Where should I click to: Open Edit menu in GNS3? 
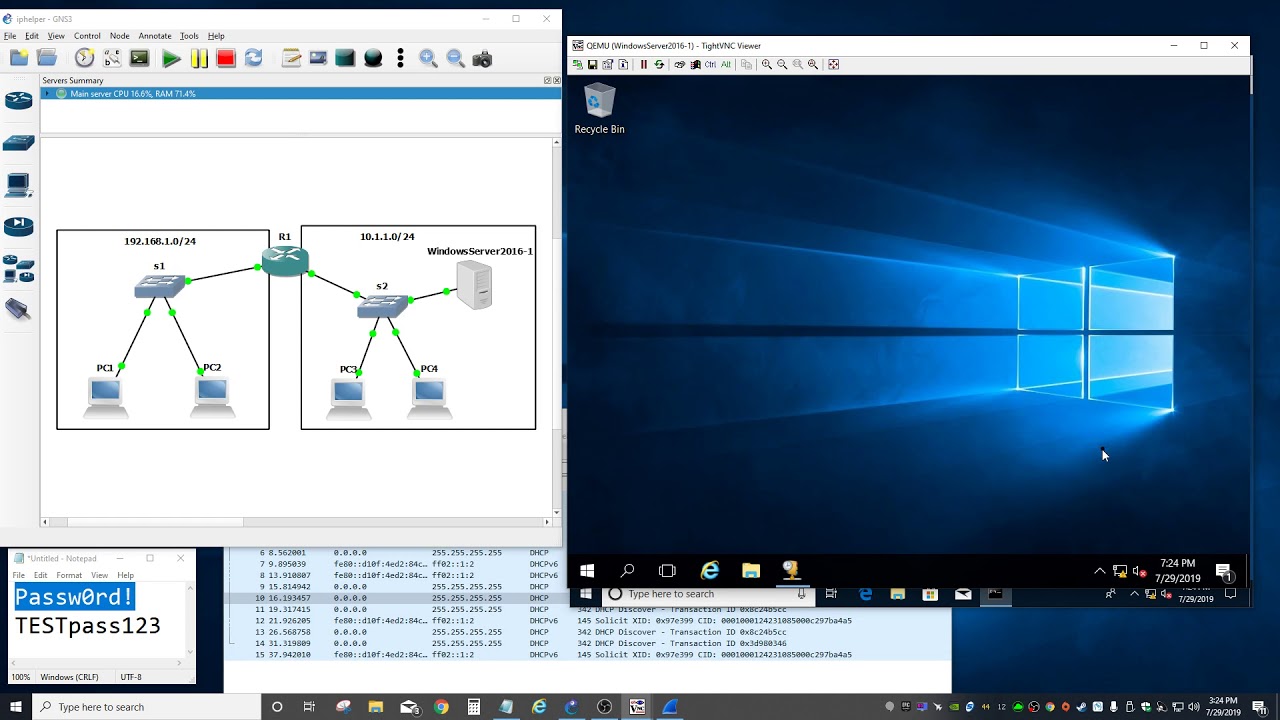tap(33, 36)
